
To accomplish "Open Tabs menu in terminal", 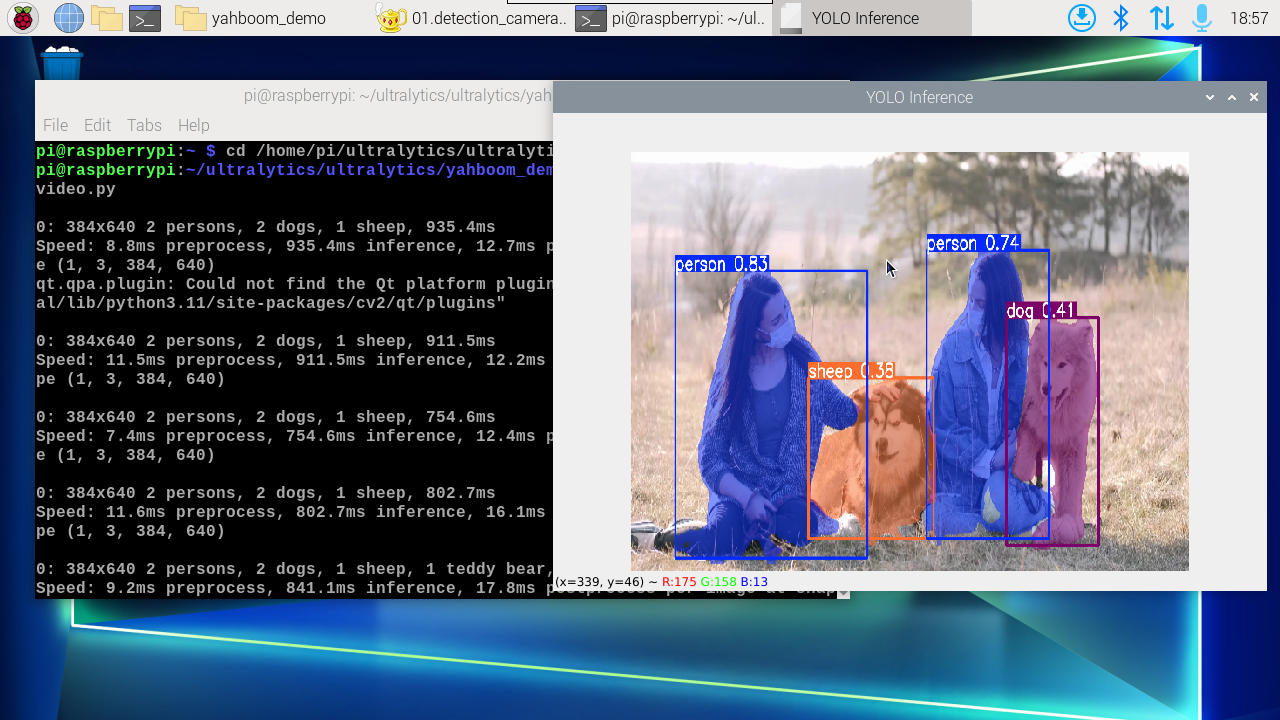I will (x=144, y=125).
